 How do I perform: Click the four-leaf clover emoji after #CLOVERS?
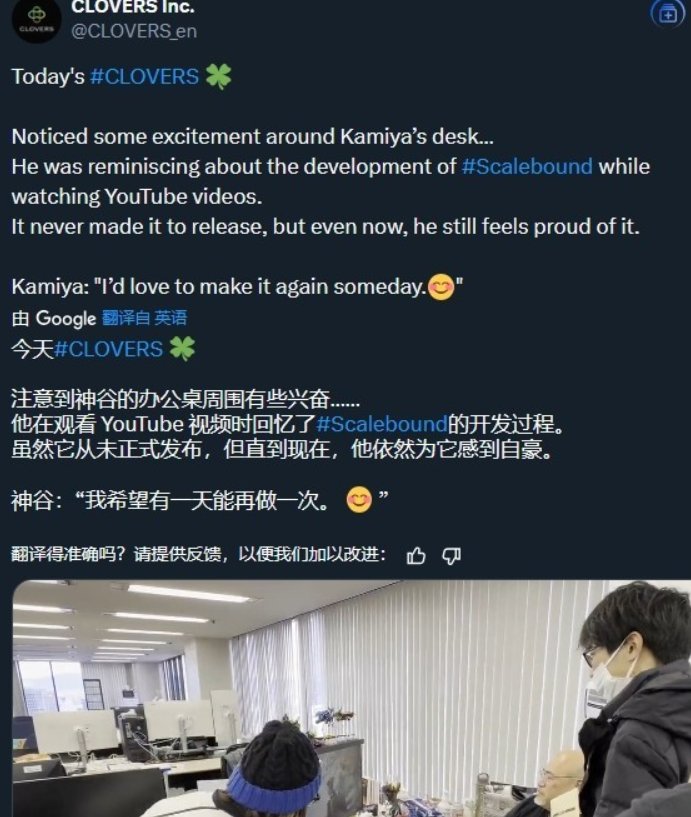[x=218, y=77]
